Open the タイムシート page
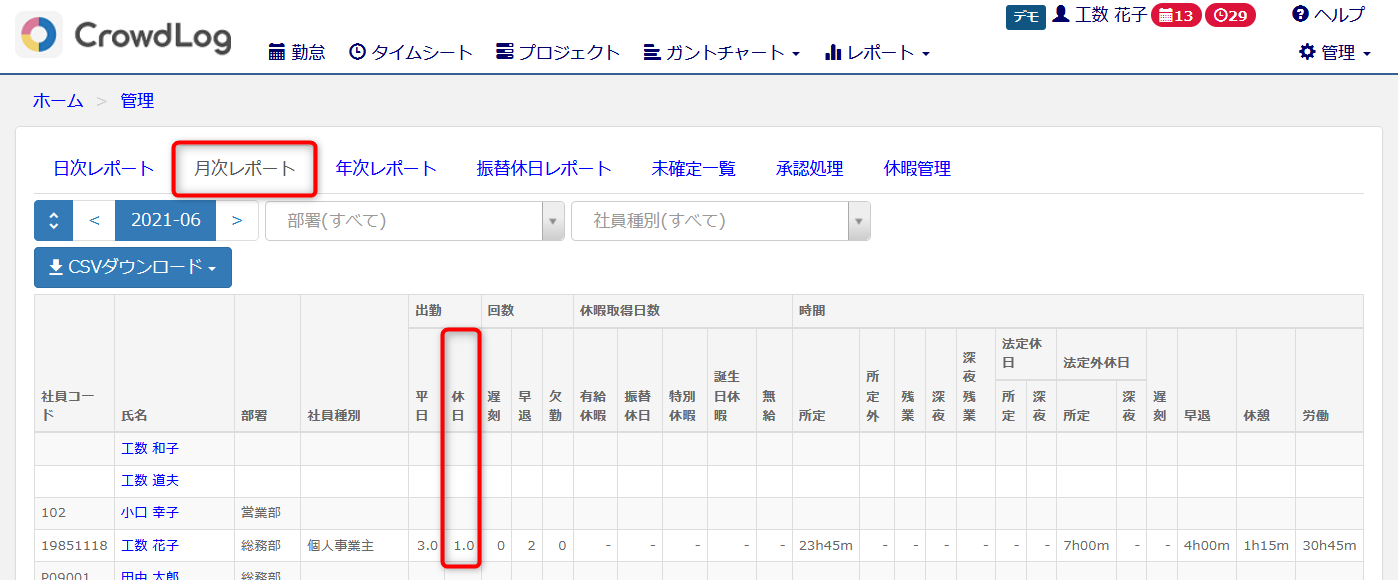 (411, 52)
